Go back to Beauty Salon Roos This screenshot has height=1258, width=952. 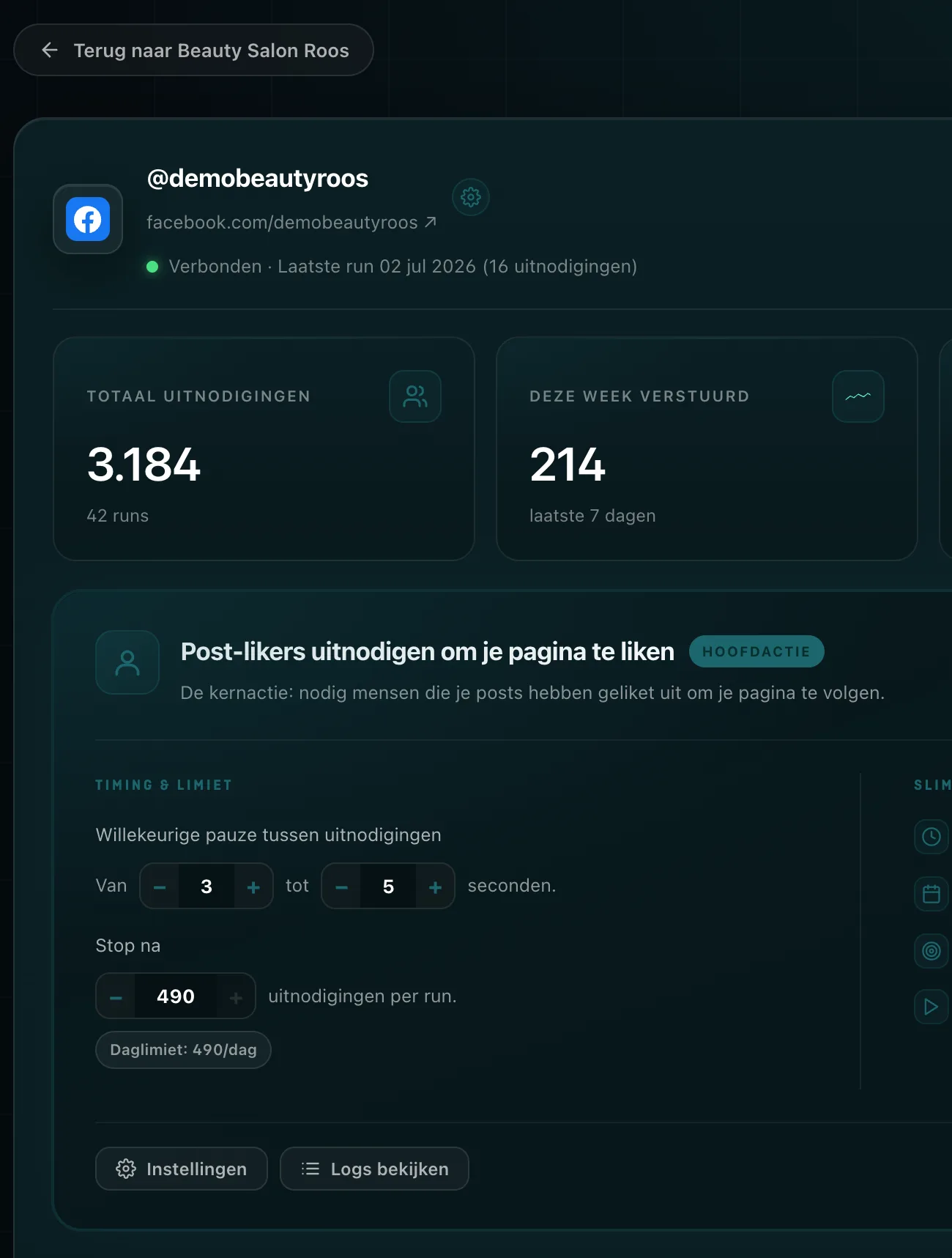(193, 50)
